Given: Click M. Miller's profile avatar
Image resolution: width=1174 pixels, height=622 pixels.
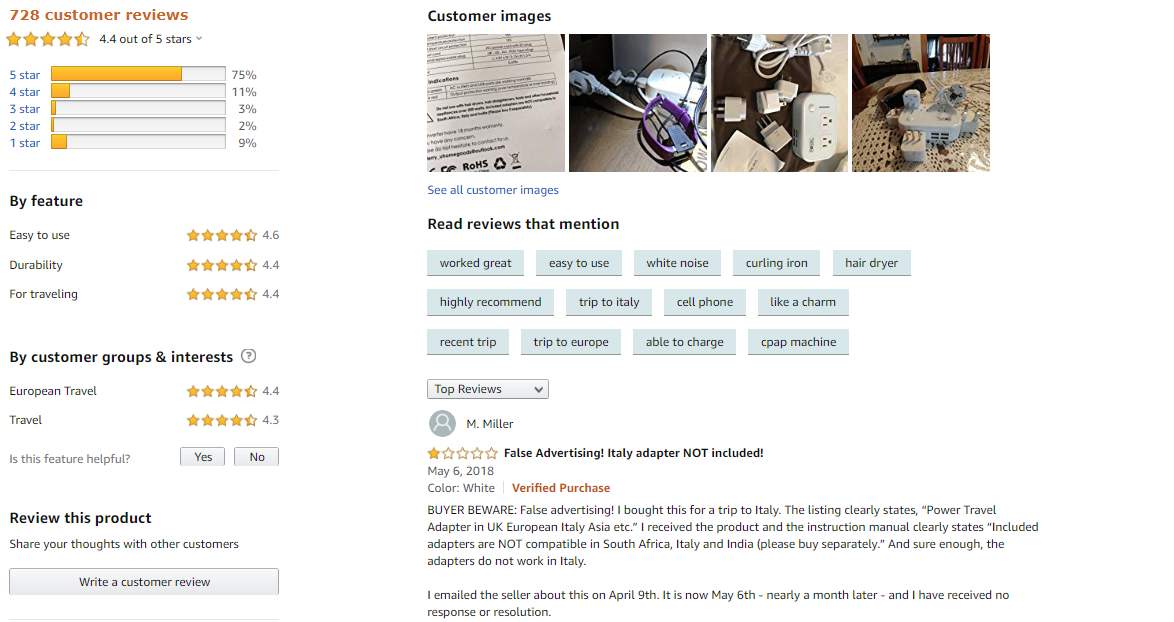Looking at the screenshot, I should pos(442,423).
